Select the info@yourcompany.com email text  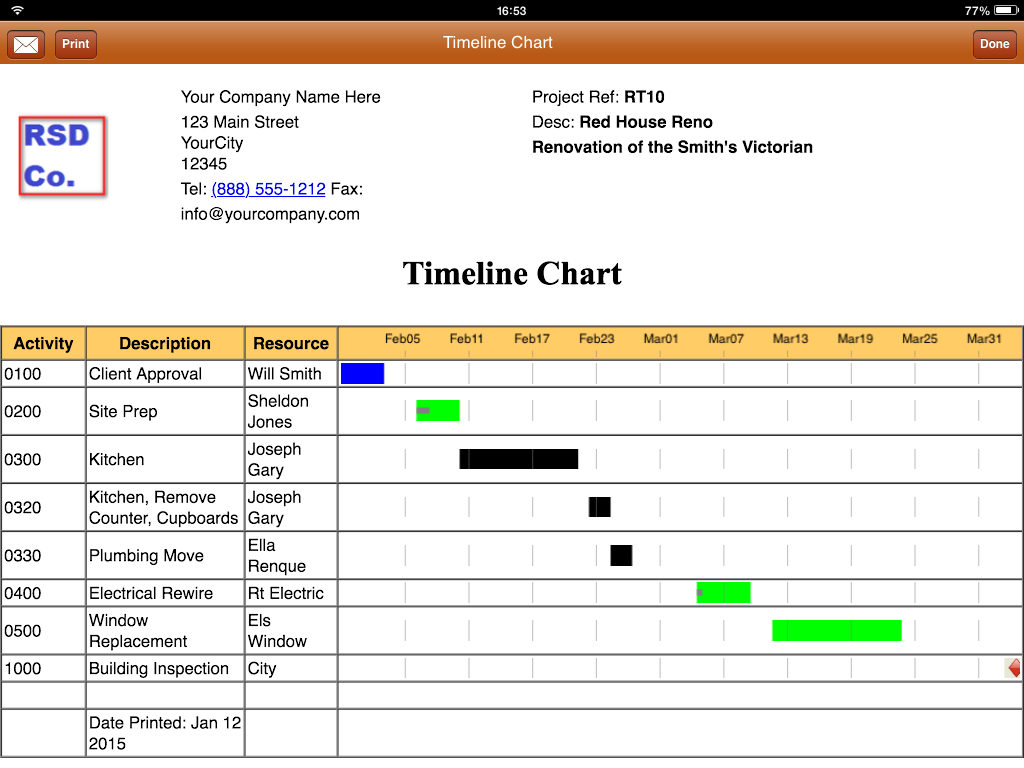(x=270, y=214)
